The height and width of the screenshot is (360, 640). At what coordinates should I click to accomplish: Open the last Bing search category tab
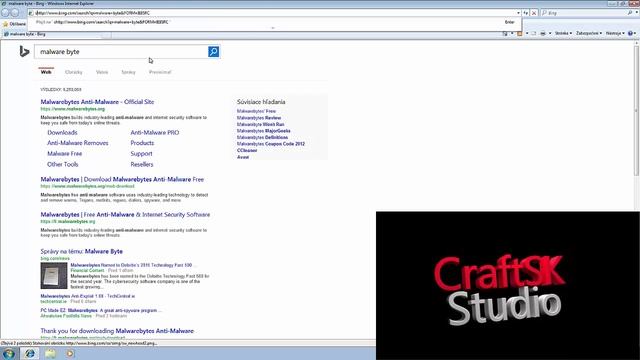tap(160, 72)
